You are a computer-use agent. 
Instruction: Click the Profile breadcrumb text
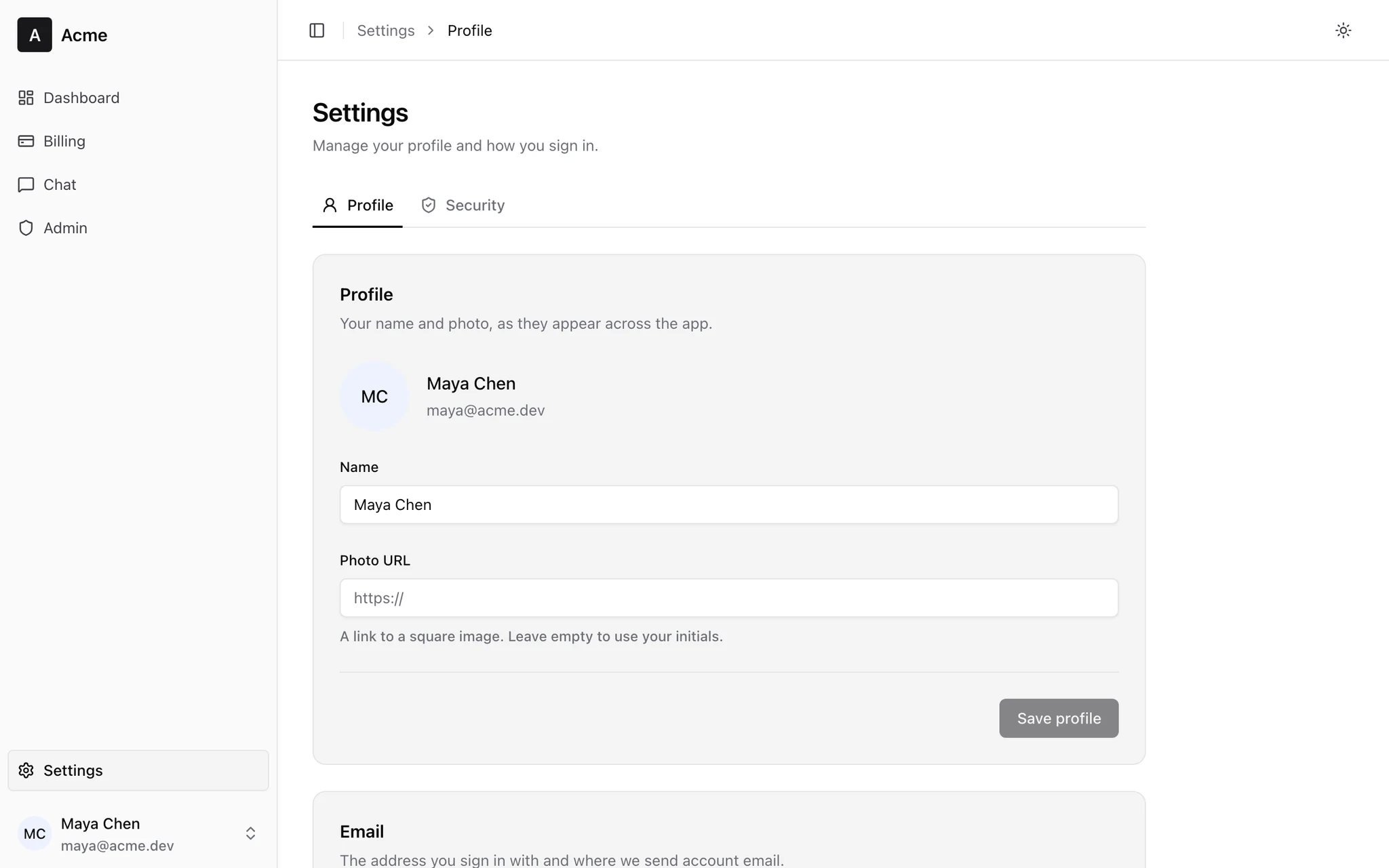pyautogui.click(x=470, y=31)
